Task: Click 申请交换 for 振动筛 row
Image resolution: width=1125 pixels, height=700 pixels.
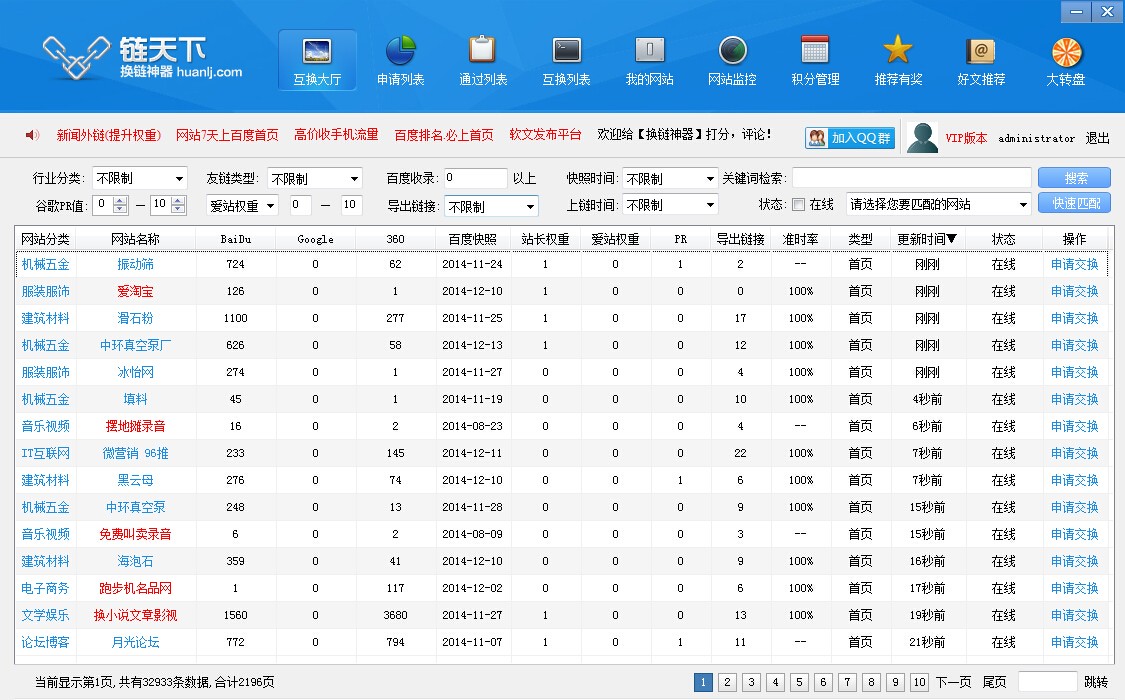Action: click(x=1074, y=265)
